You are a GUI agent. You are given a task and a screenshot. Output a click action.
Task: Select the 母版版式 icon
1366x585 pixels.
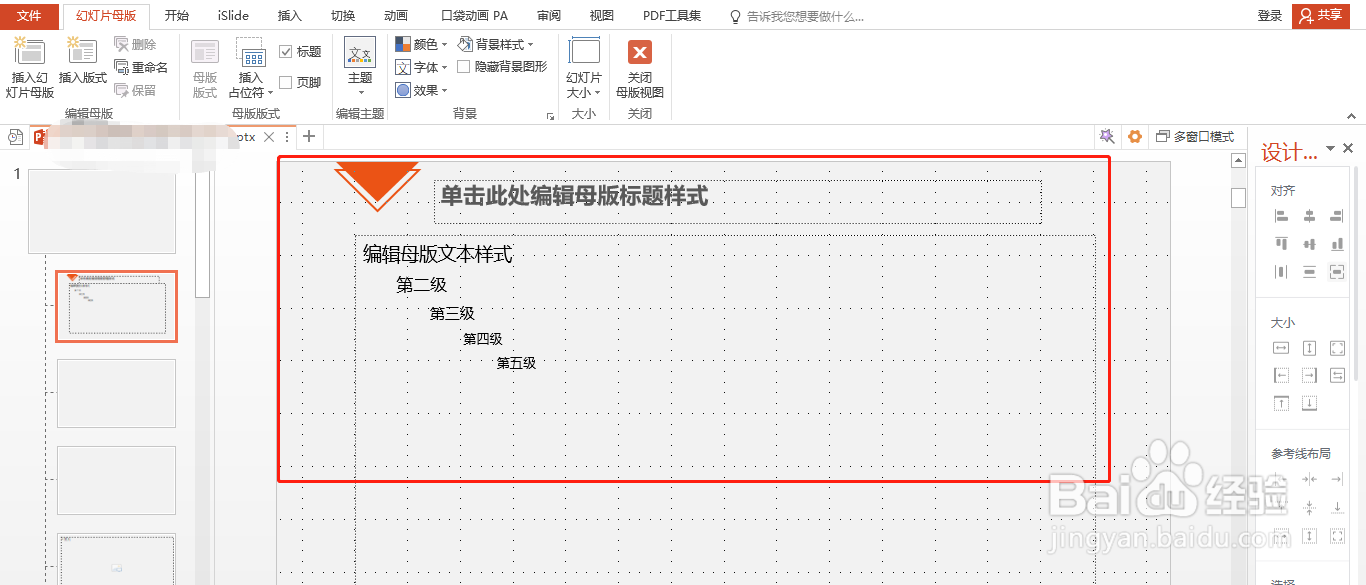tap(203, 65)
